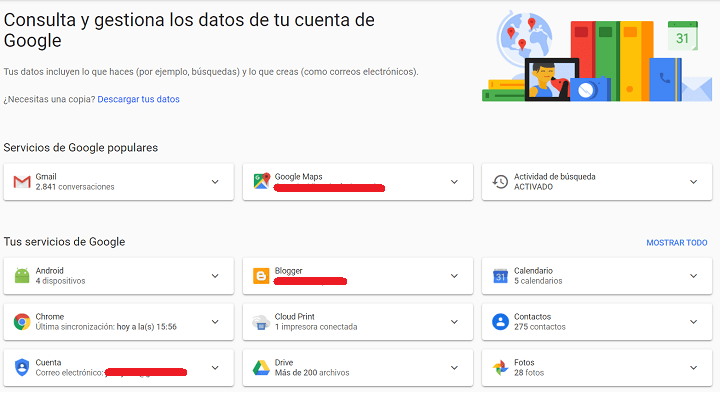Expand the Chrome sync chevron
This screenshot has height=394, width=720.
[x=215, y=322]
